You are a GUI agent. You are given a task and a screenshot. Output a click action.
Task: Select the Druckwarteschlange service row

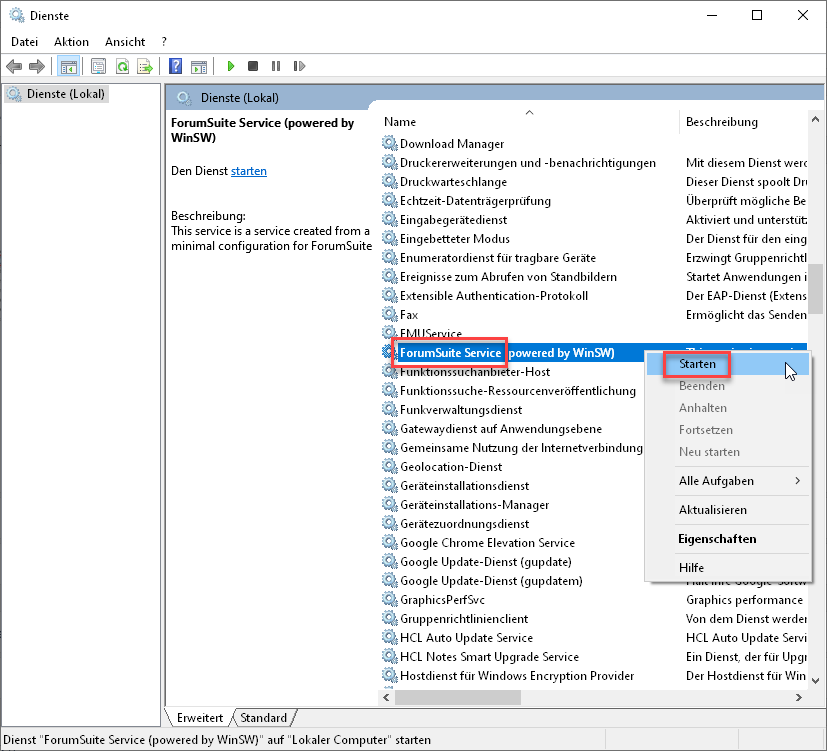[x=453, y=182]
